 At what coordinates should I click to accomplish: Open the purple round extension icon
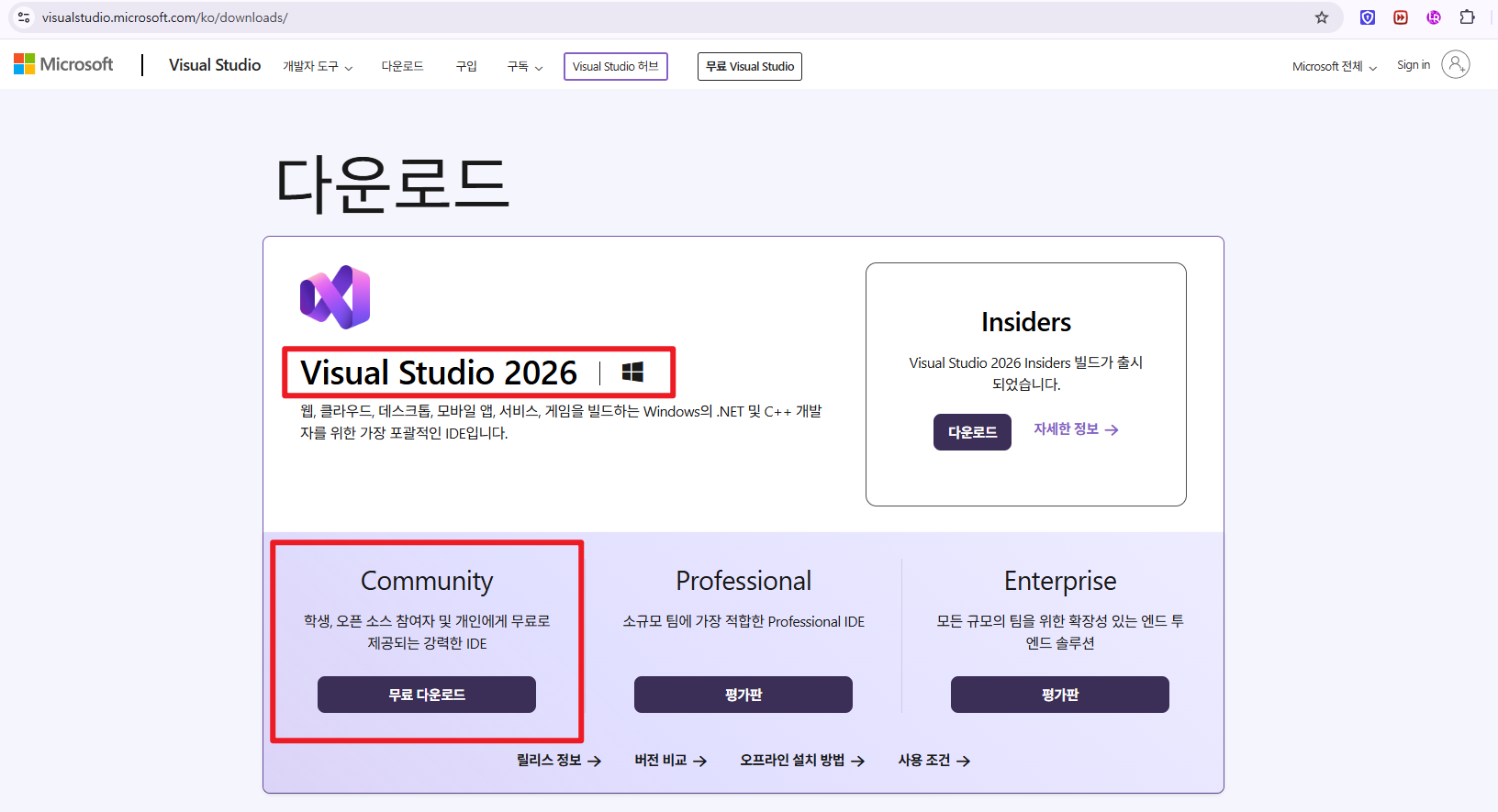[1434, 17]
